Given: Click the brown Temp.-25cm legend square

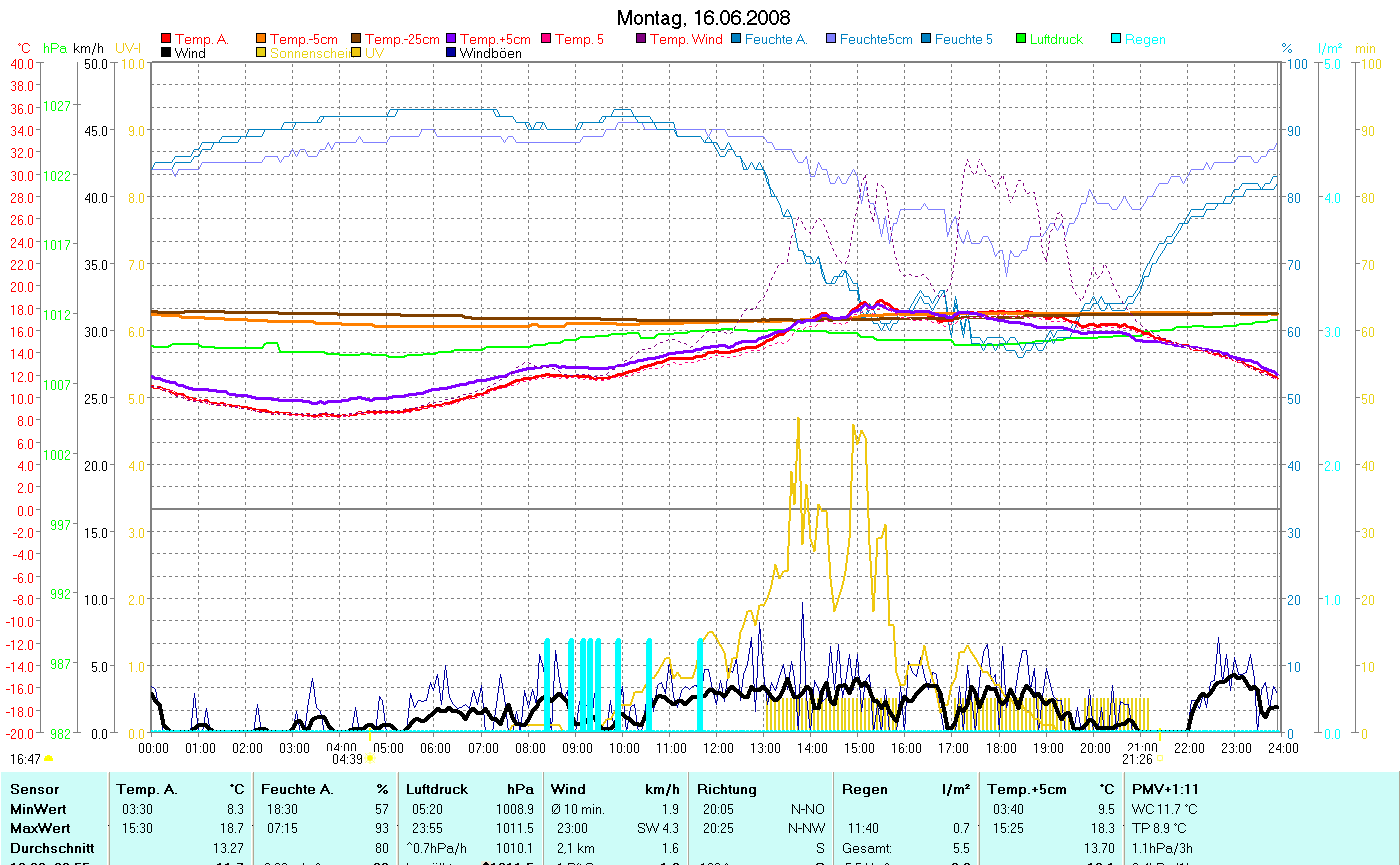Looking at the screenshot, I should point(357,40).
